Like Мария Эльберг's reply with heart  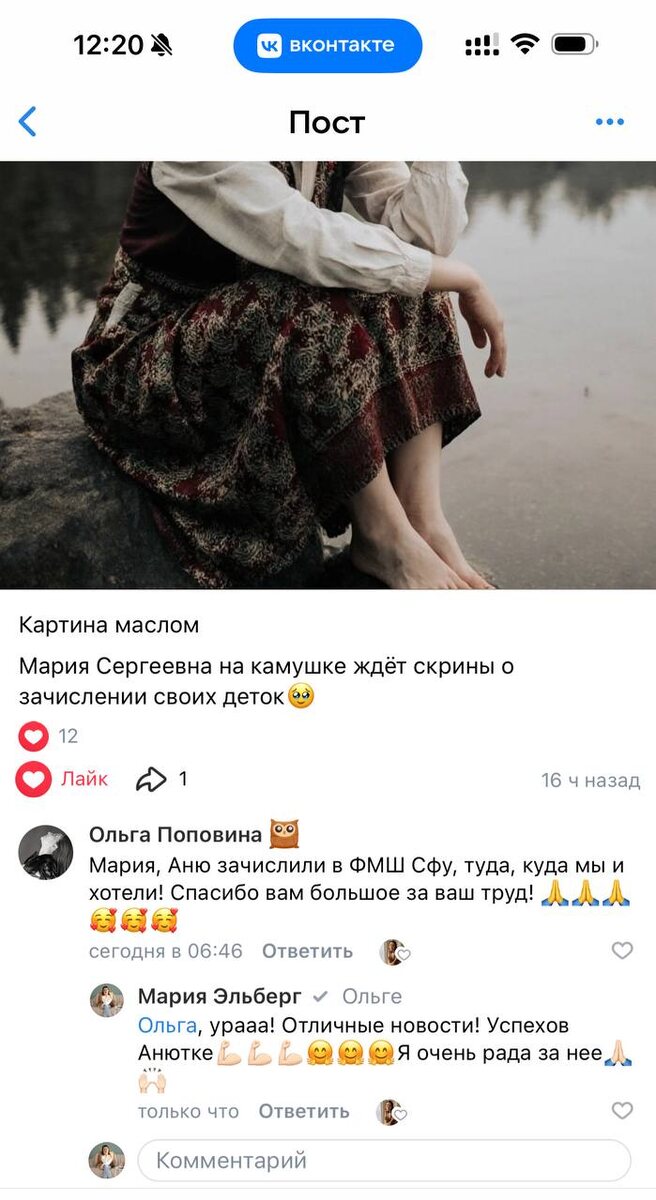[x=622, y=1111]
